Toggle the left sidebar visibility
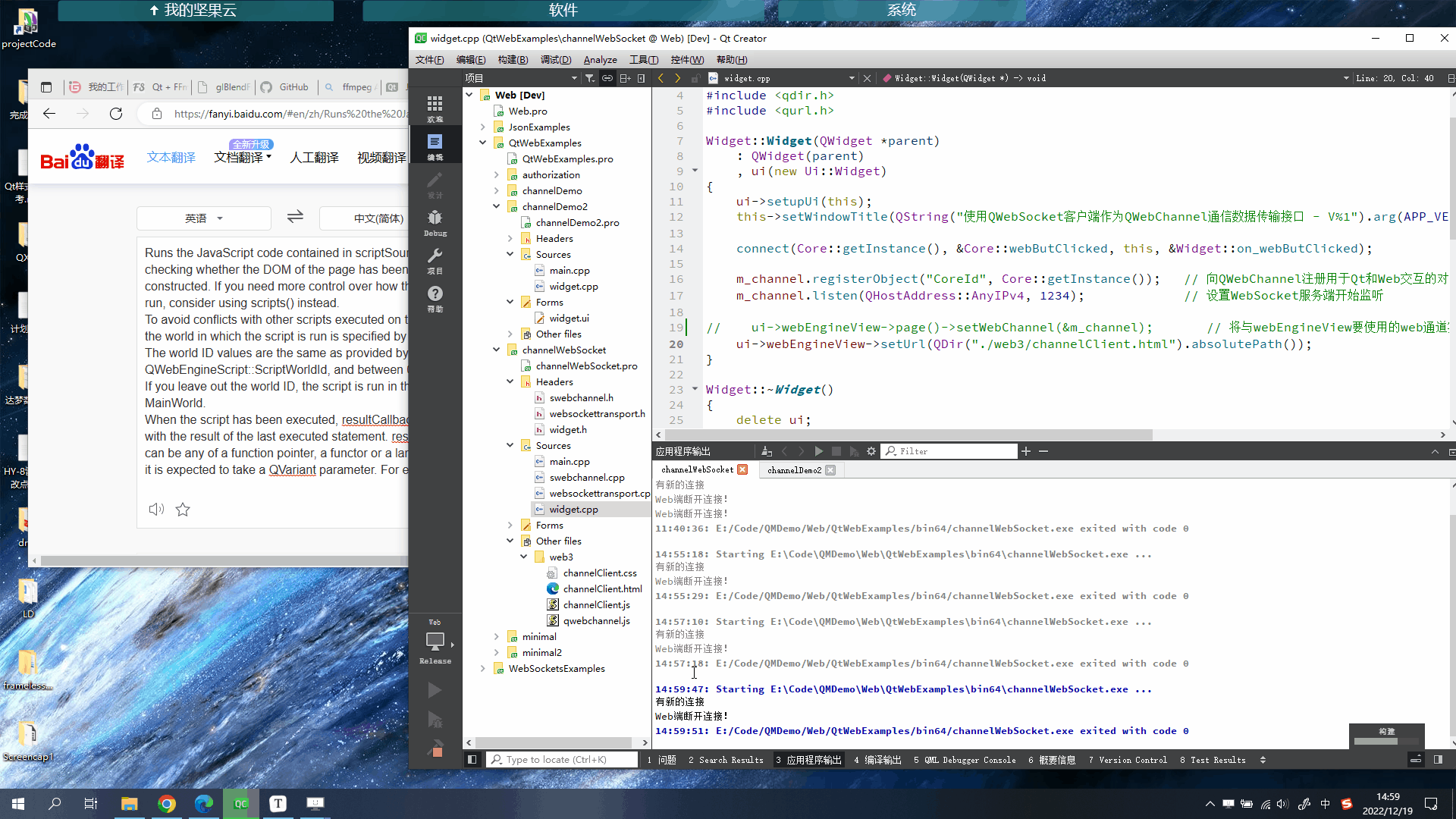This screenshot has width=1456, height=819. 472,759
